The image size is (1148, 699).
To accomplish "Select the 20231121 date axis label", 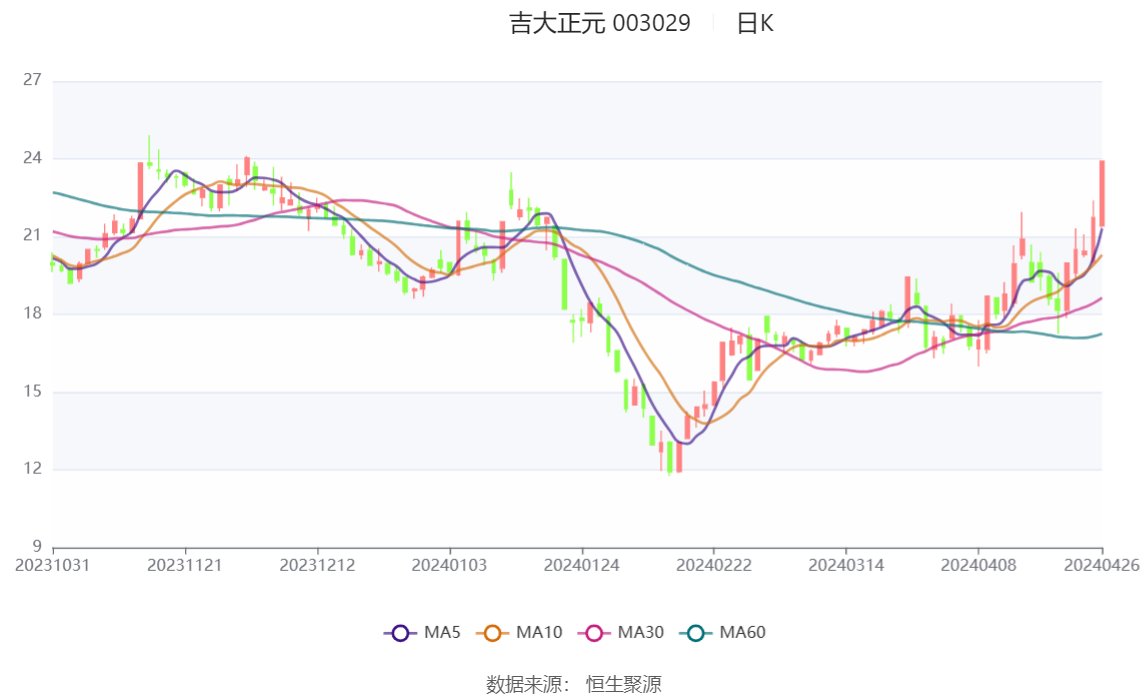I will [184, 565].
